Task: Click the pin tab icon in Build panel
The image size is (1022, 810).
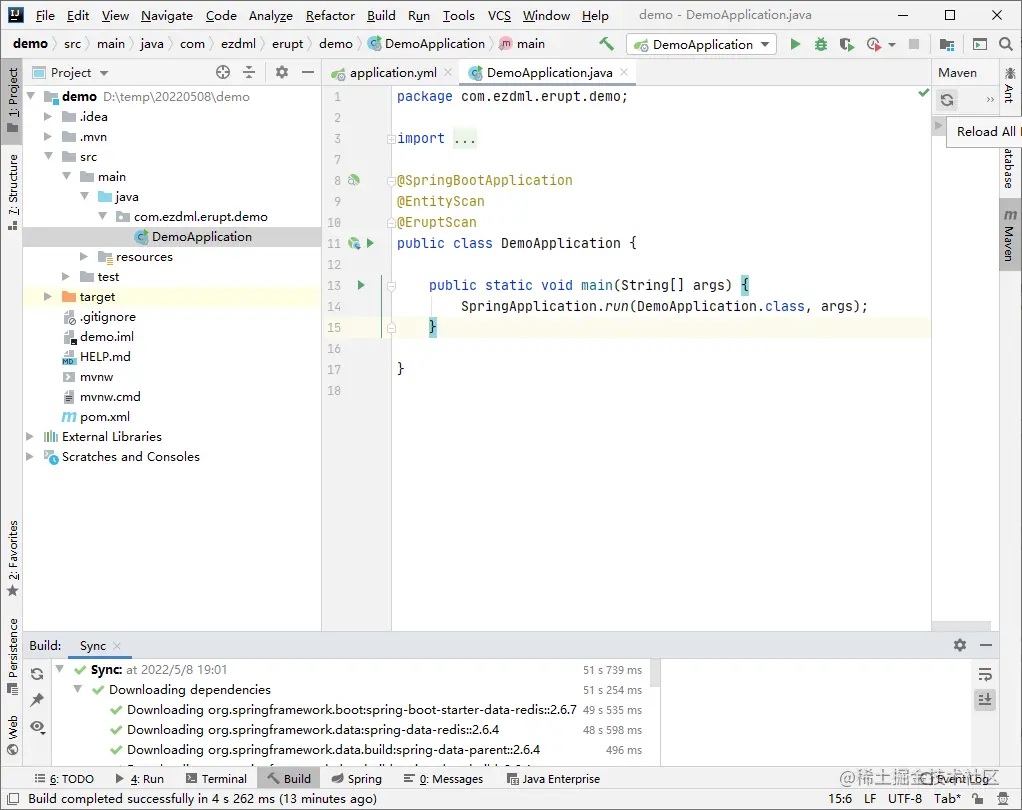Action: tap(37, 700)
